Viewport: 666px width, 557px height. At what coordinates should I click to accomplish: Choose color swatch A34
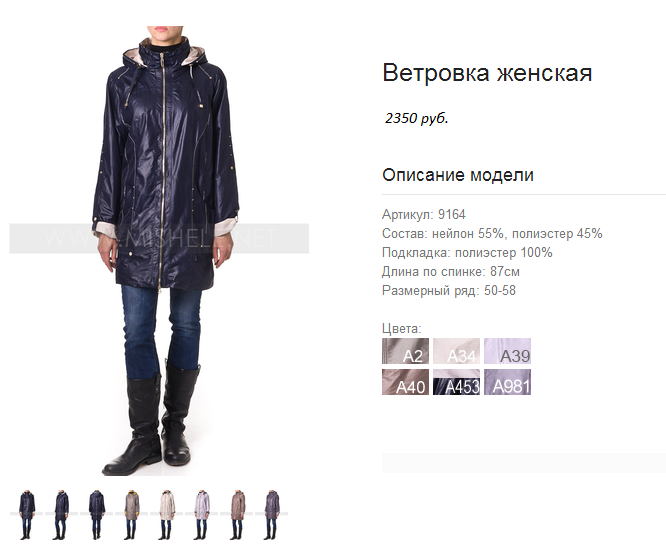(456, 351)
